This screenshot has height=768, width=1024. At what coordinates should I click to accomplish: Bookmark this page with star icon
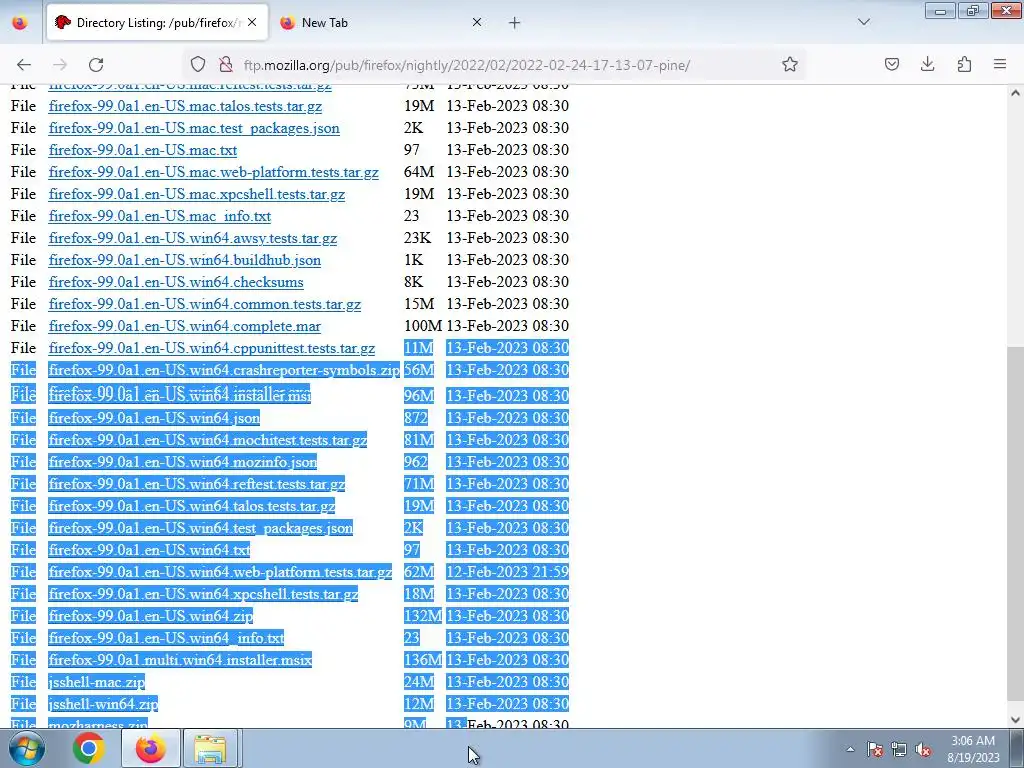coord(790,64)
